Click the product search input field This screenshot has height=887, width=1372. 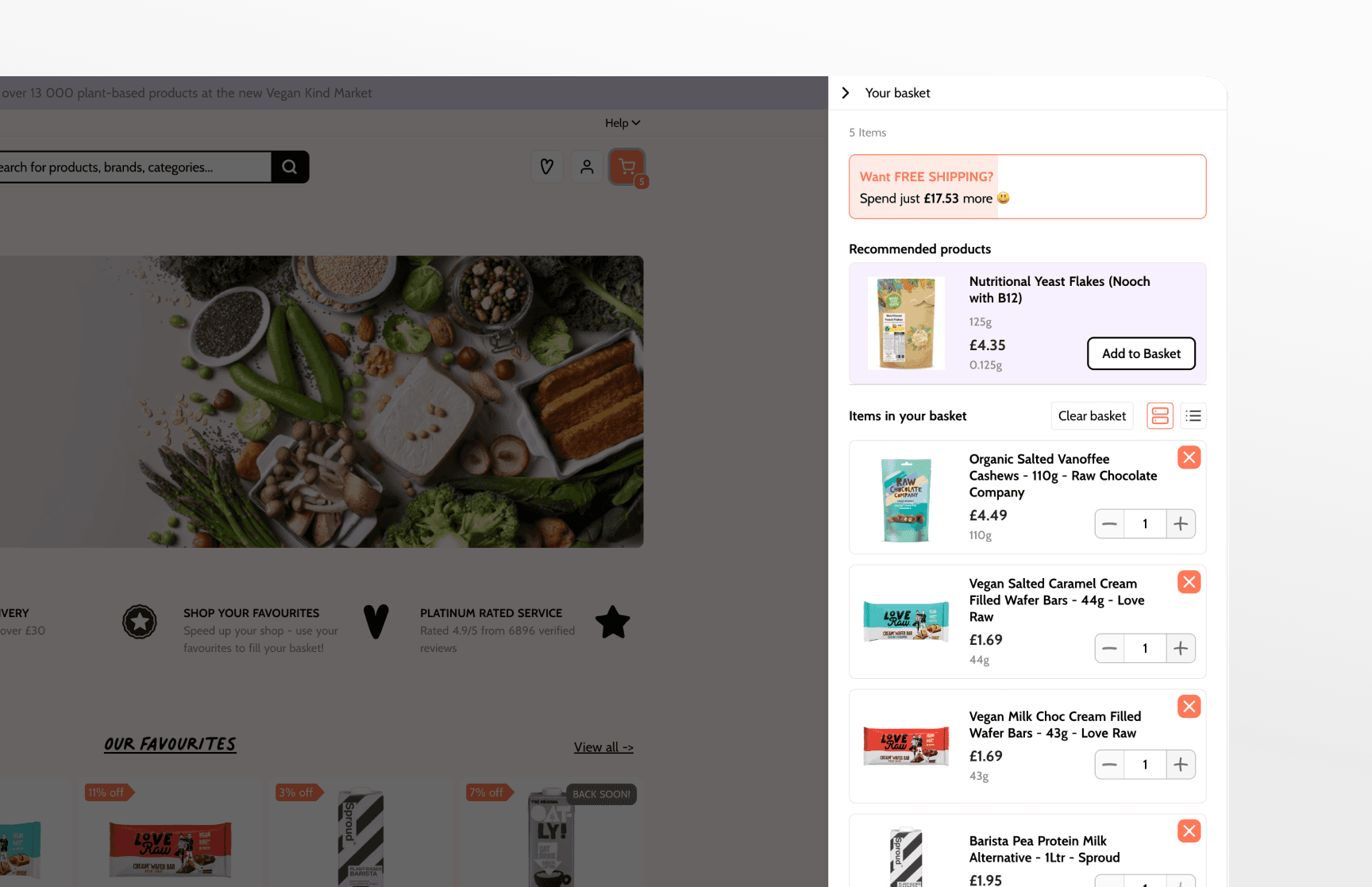click(135, 167)
